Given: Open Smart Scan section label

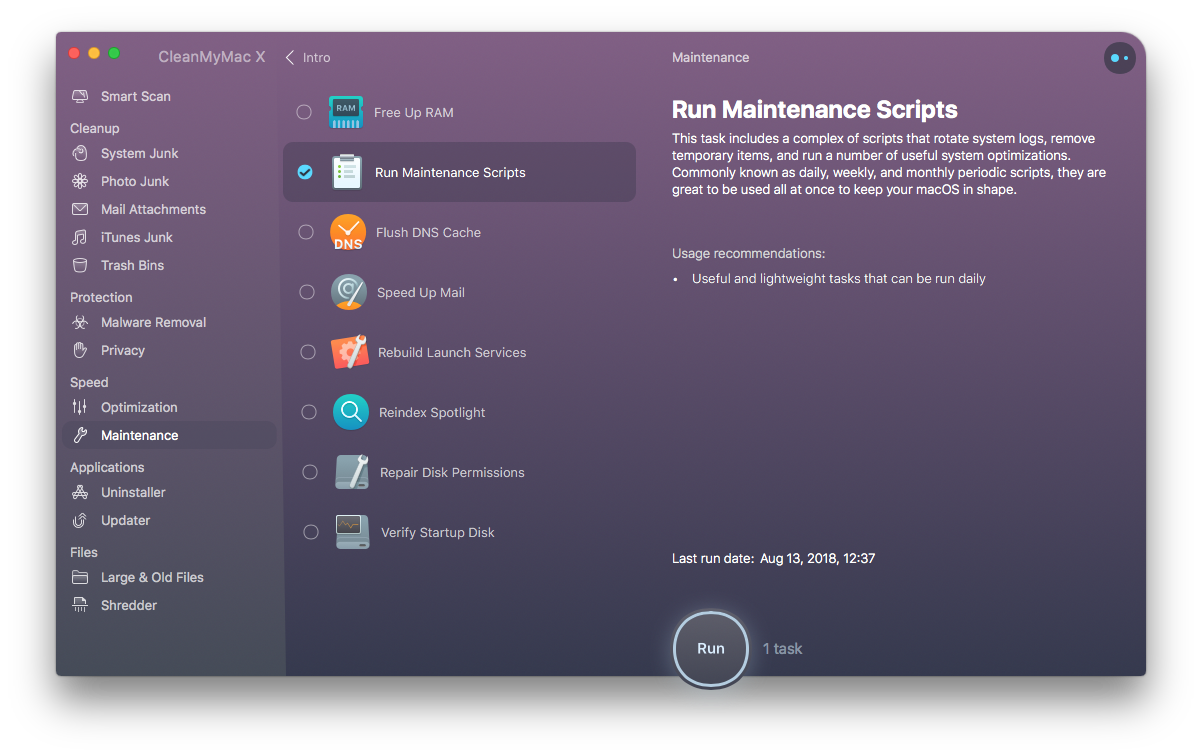Looking at the screenshot, I should 136,97.
